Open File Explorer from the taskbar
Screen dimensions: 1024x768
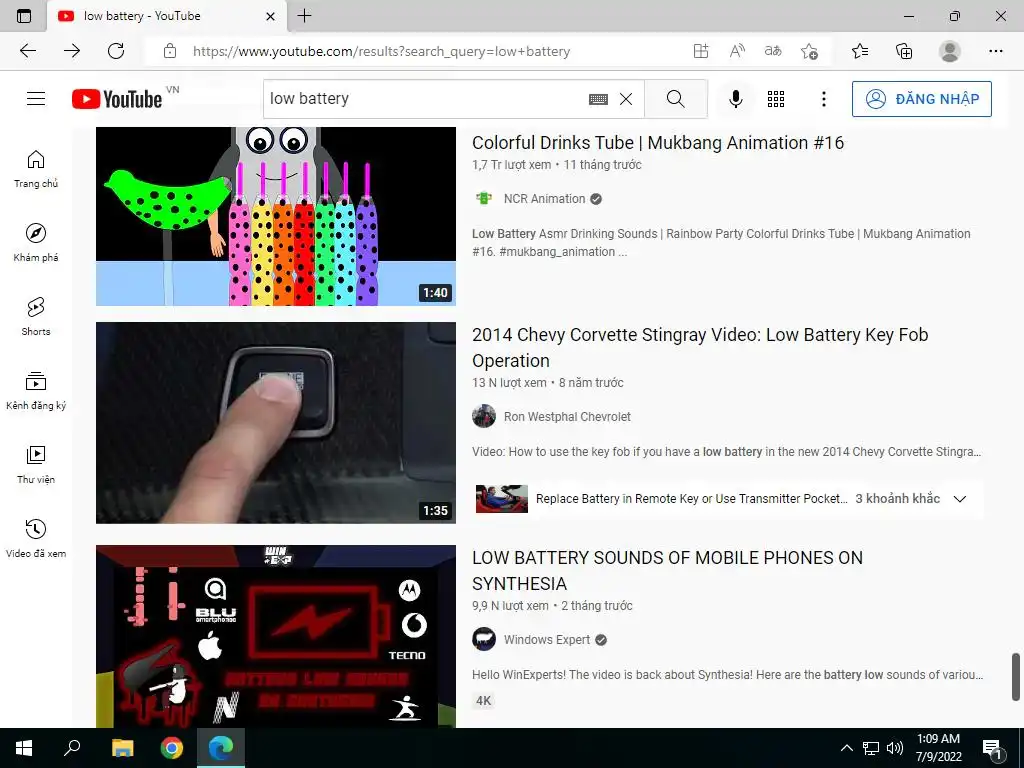[122, 748]
